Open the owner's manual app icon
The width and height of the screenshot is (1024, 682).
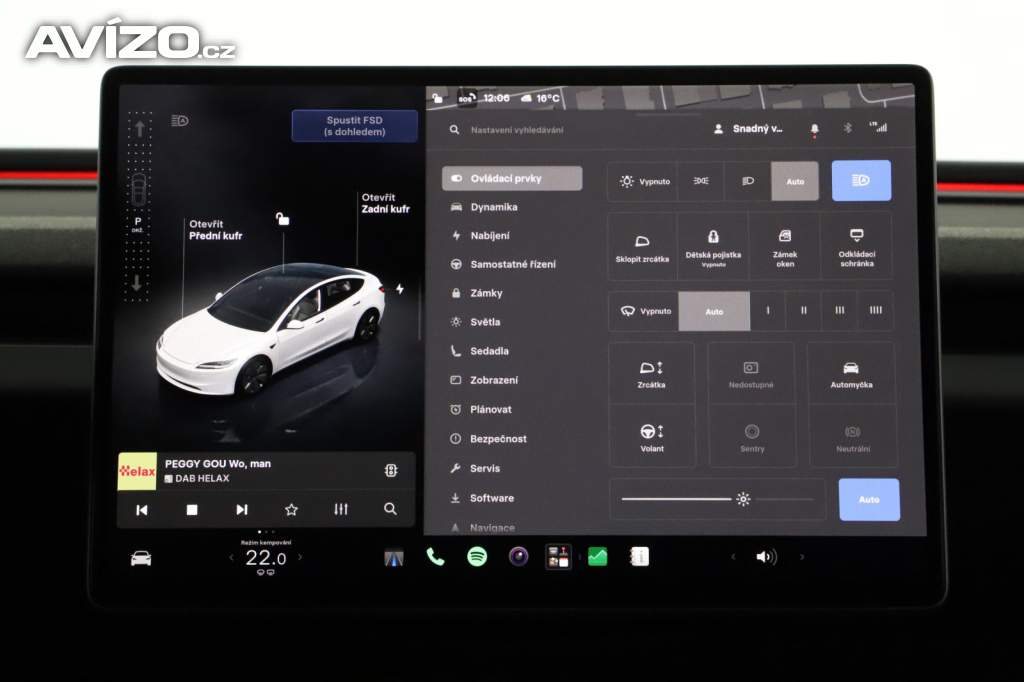[639, 557]
